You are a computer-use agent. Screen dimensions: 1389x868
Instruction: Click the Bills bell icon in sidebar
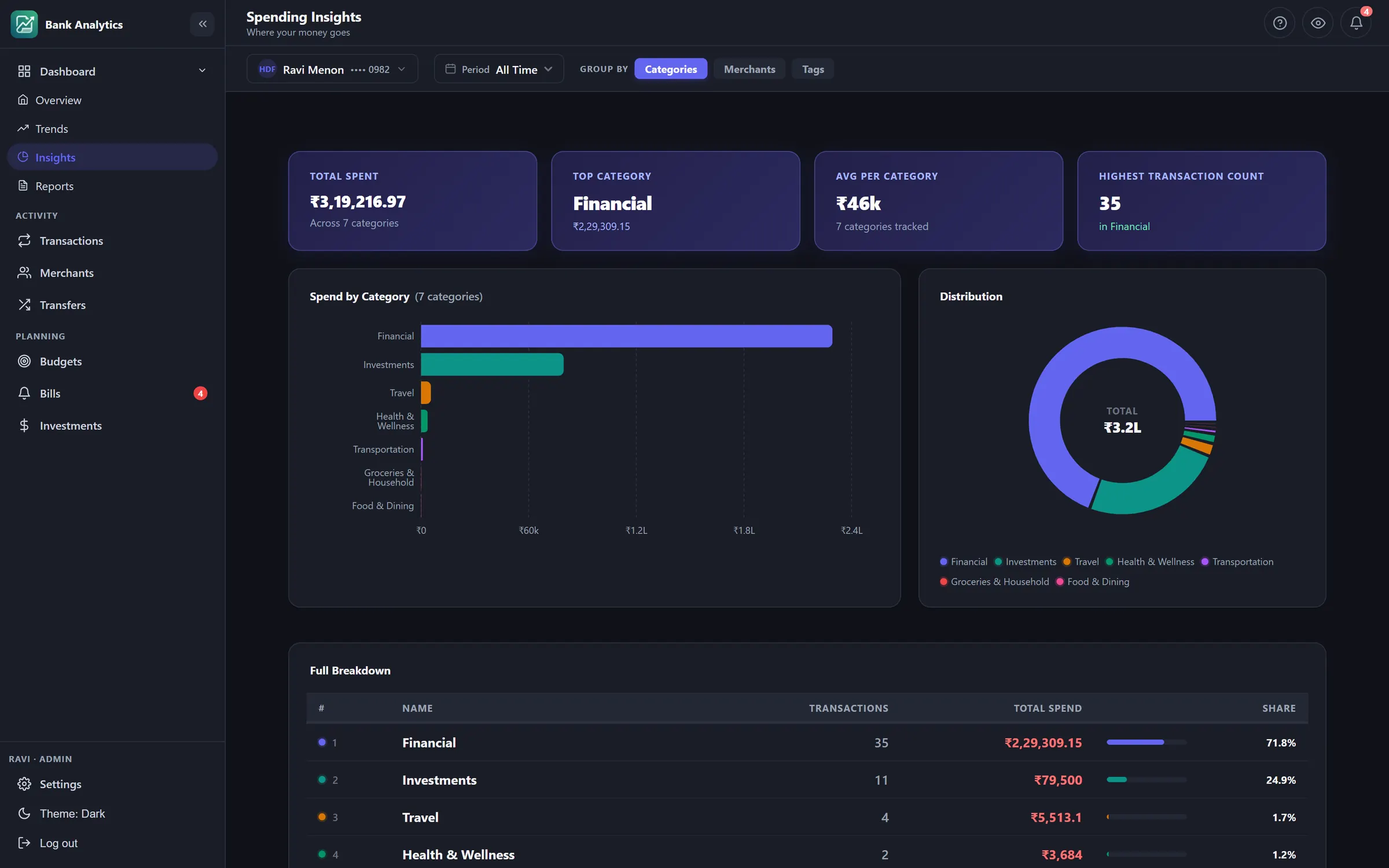(x=24, y=393)
